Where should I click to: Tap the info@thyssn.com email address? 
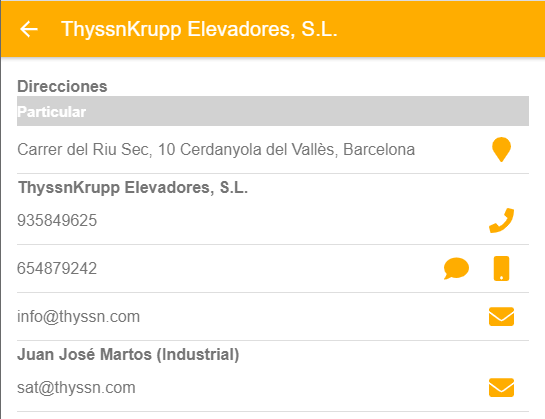coord(79,317)
